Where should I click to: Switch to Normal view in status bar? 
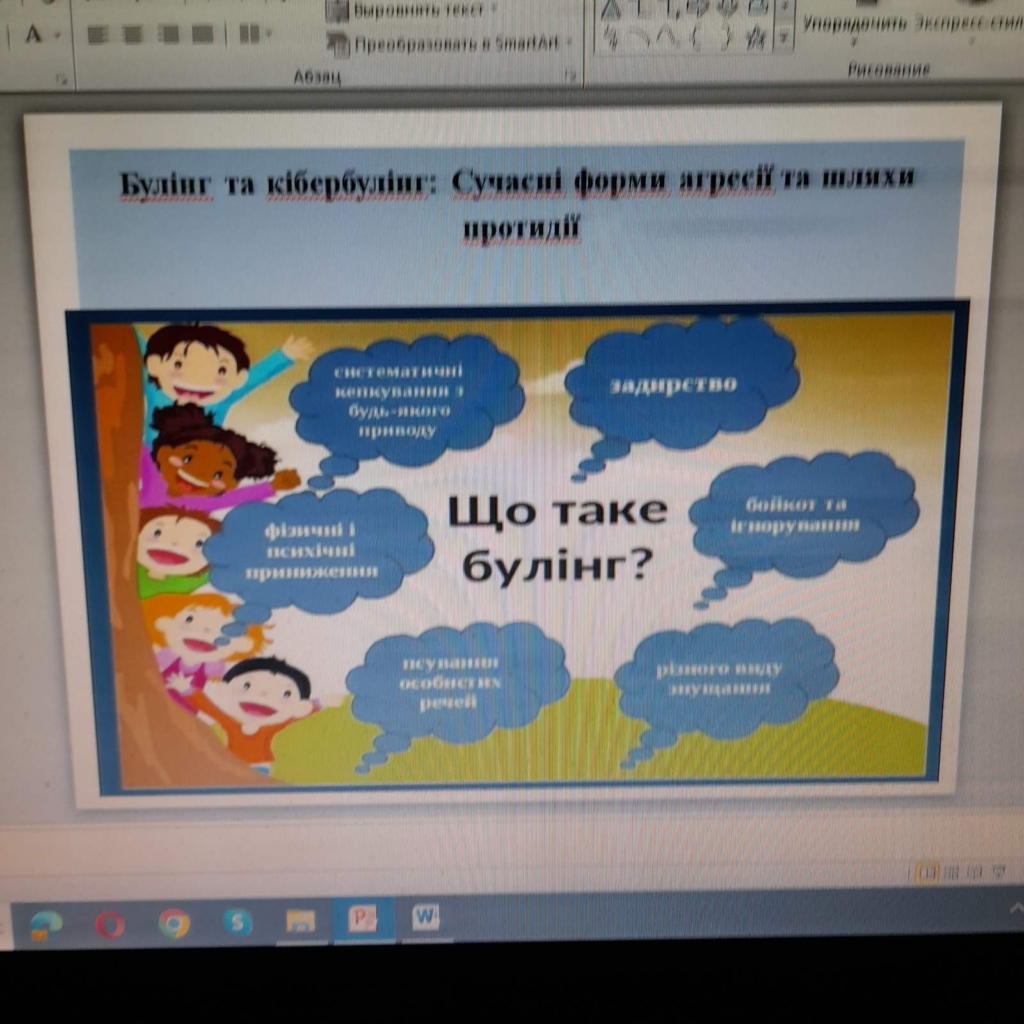927,872
